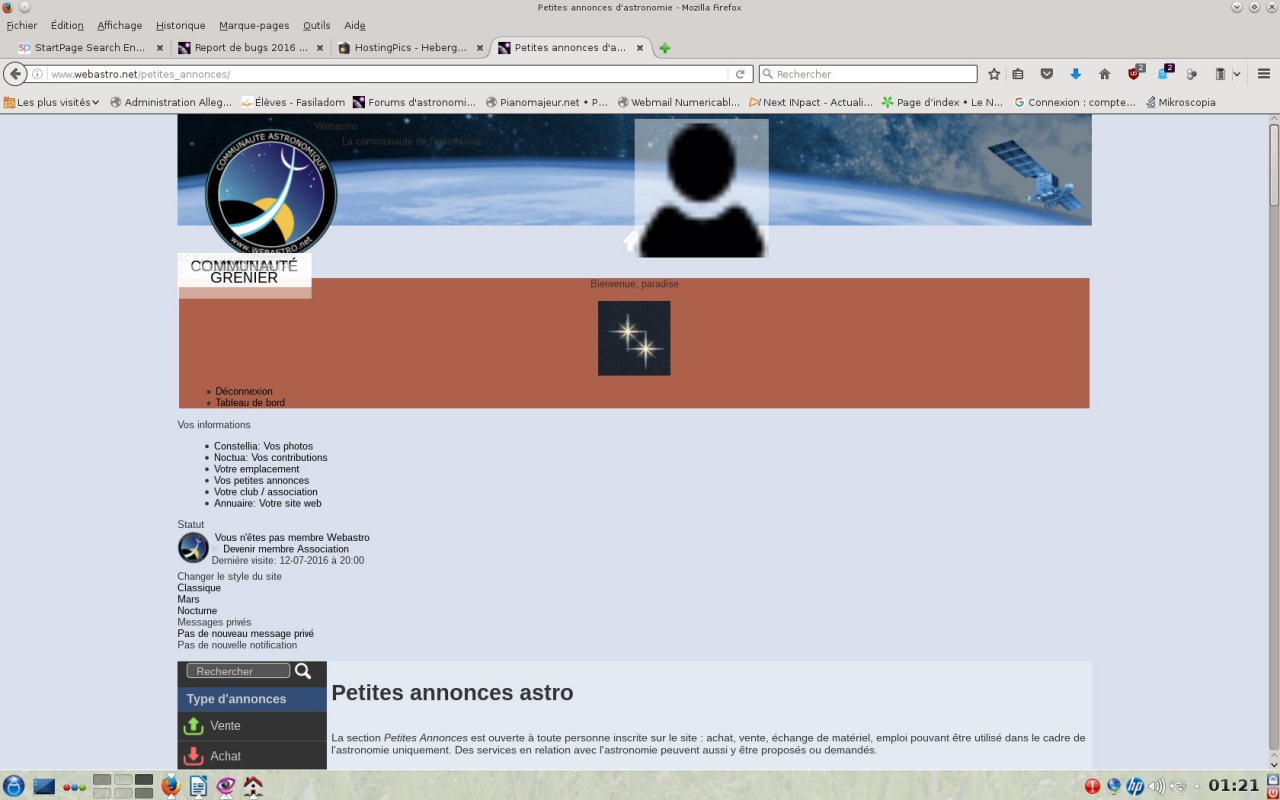Viewport: 1280px width, 800px height.
Task: Click the red alert tray icon
Action: 1092,786
